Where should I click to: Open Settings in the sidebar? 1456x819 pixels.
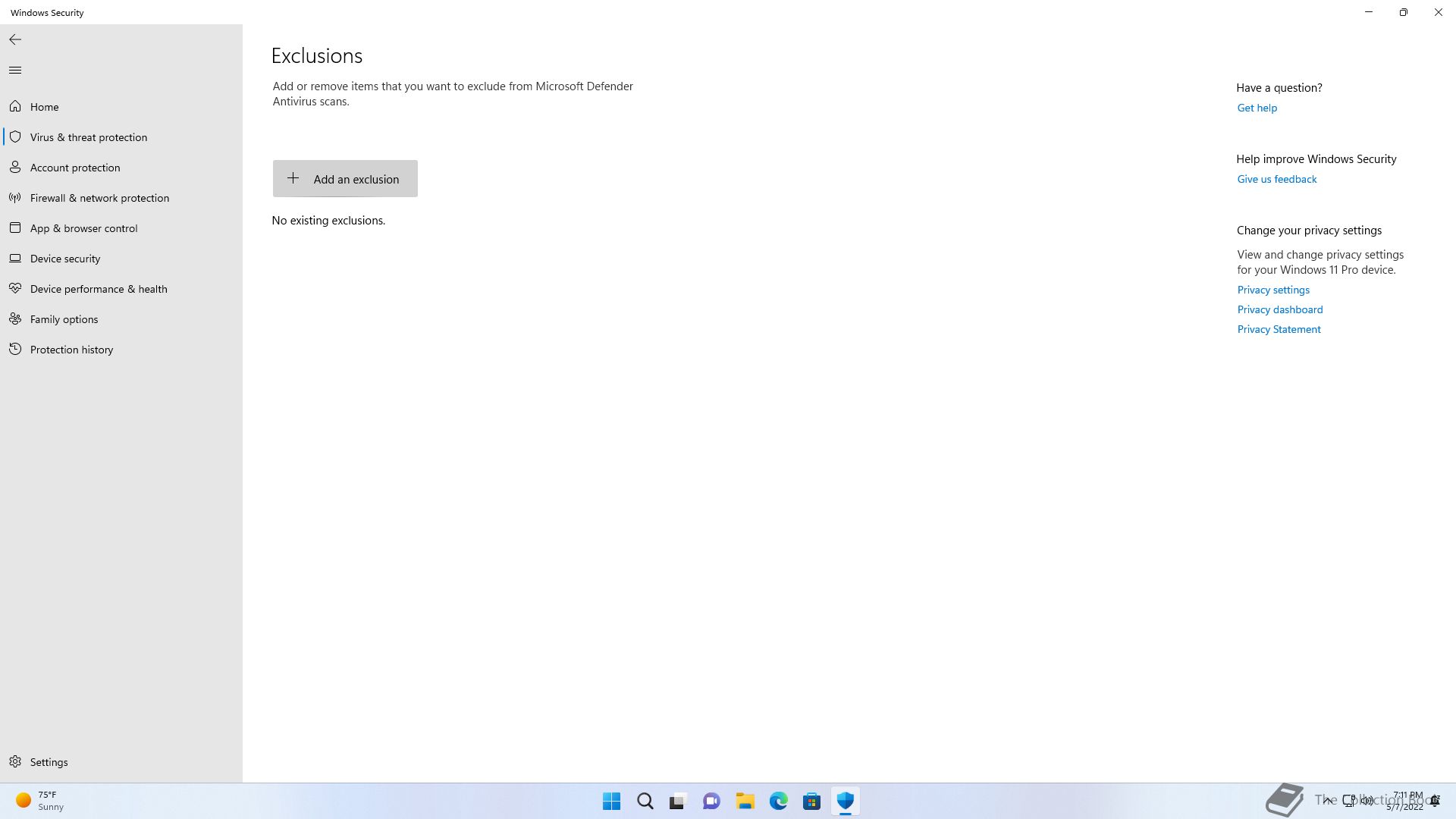121,762
